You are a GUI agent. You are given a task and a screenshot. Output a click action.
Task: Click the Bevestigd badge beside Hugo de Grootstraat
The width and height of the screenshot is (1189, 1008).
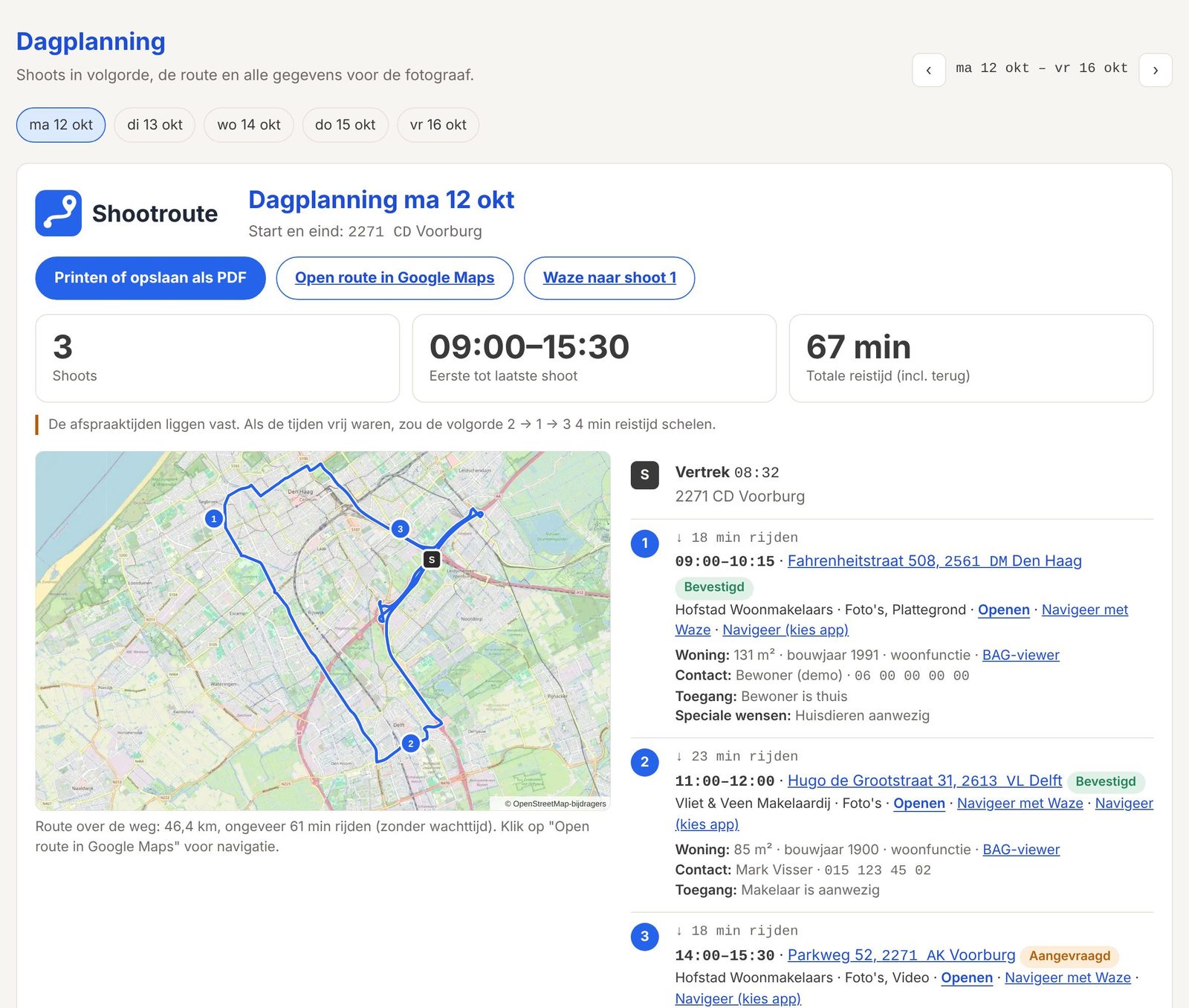pos(1106,782)
